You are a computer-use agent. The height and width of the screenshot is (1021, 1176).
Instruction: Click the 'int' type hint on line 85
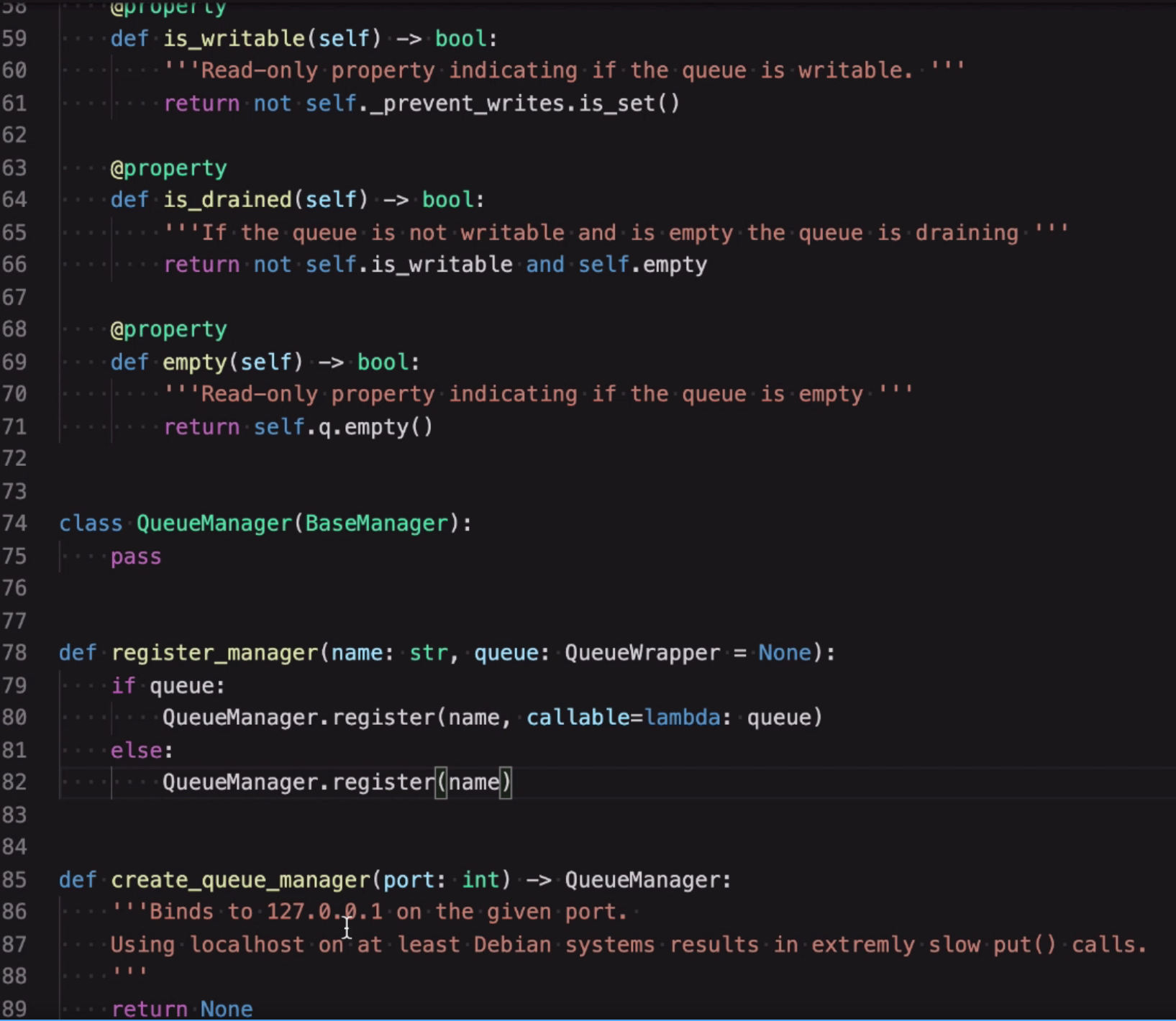click(480, 880)
